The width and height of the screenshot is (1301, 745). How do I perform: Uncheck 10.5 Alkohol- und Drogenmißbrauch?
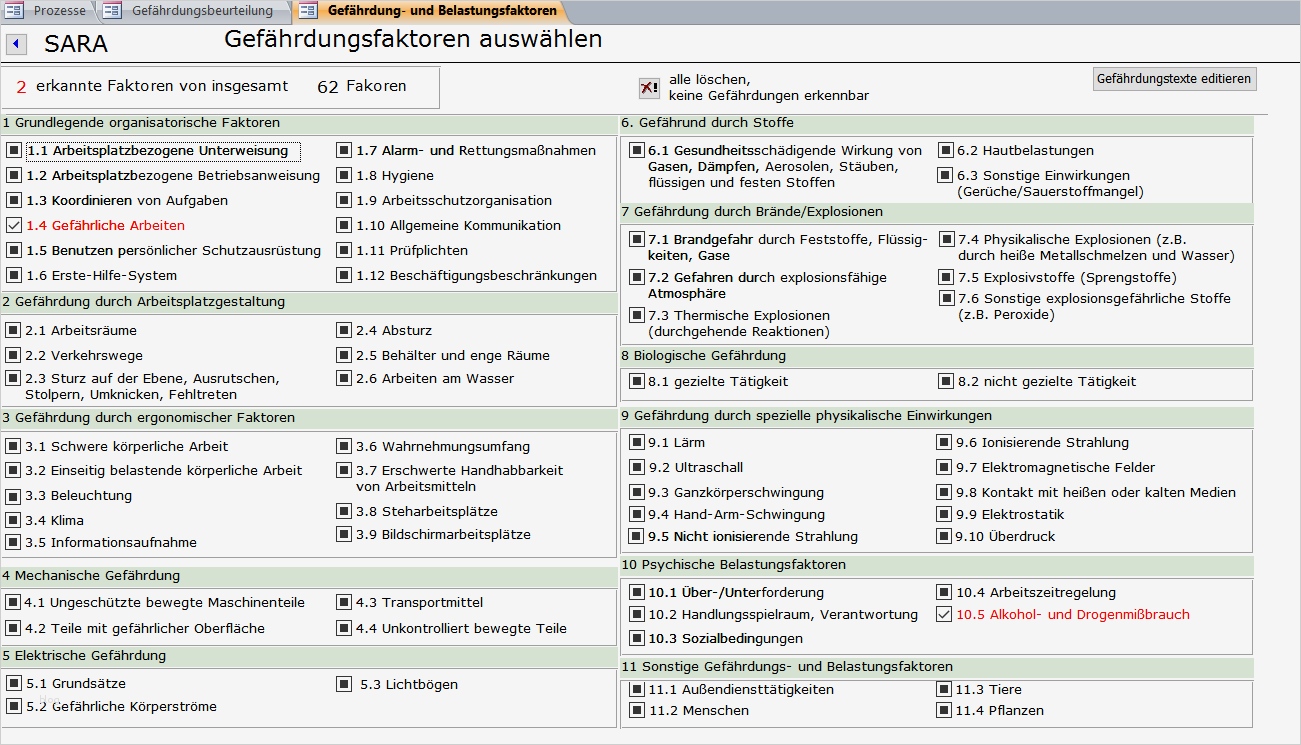[942, 614]
